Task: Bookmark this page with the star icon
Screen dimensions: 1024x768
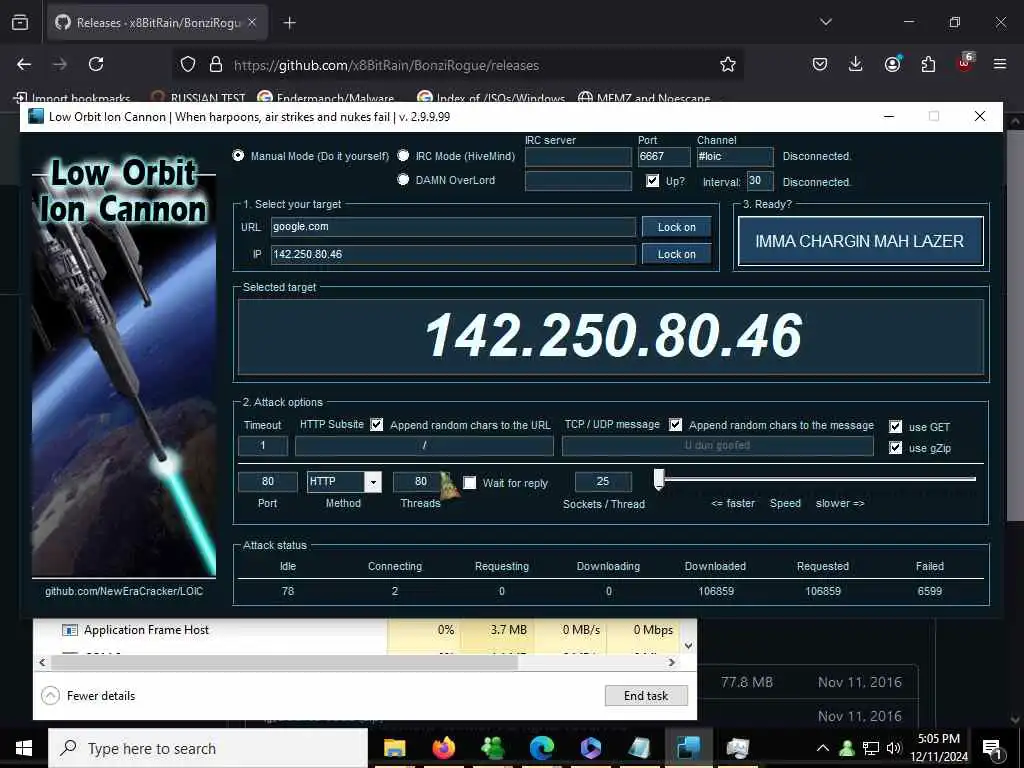Action: tap(728, 64)
